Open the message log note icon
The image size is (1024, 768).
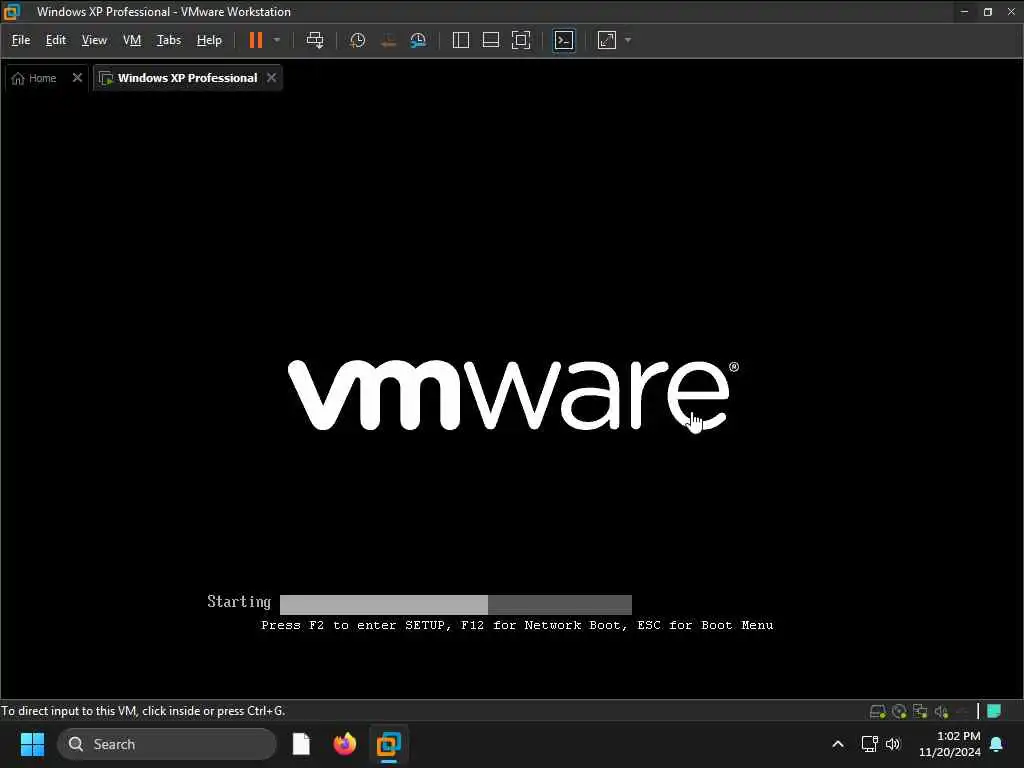coord(994,711)
